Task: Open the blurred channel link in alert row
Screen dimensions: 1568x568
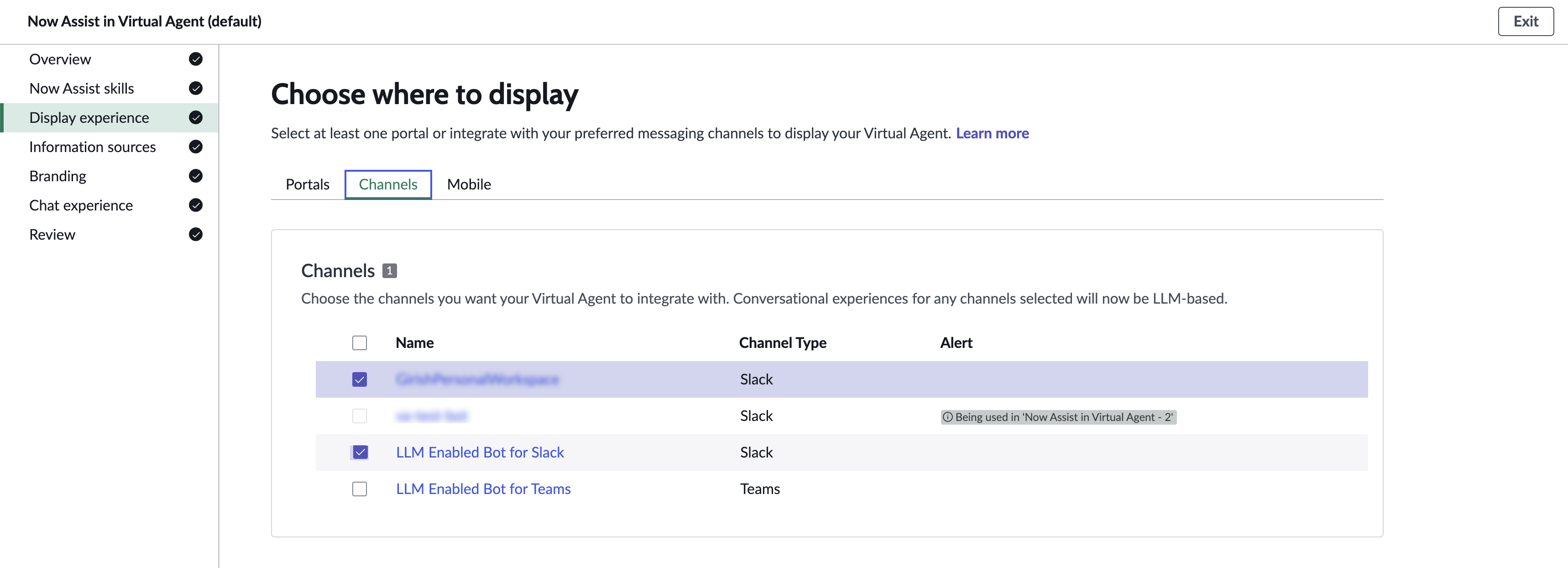Action: 432,416
